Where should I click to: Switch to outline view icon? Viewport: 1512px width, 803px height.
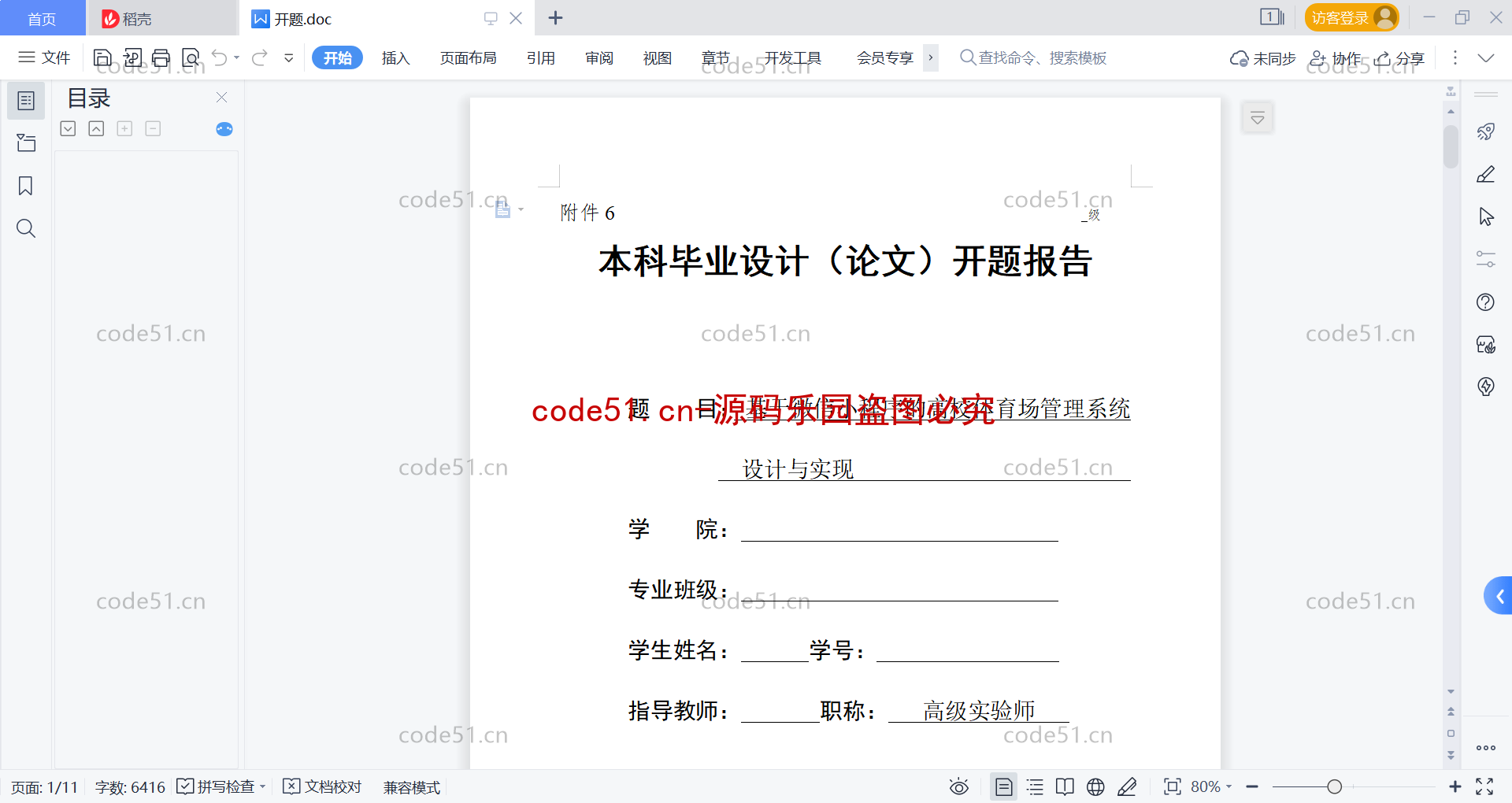click(x=1035, y=786)
